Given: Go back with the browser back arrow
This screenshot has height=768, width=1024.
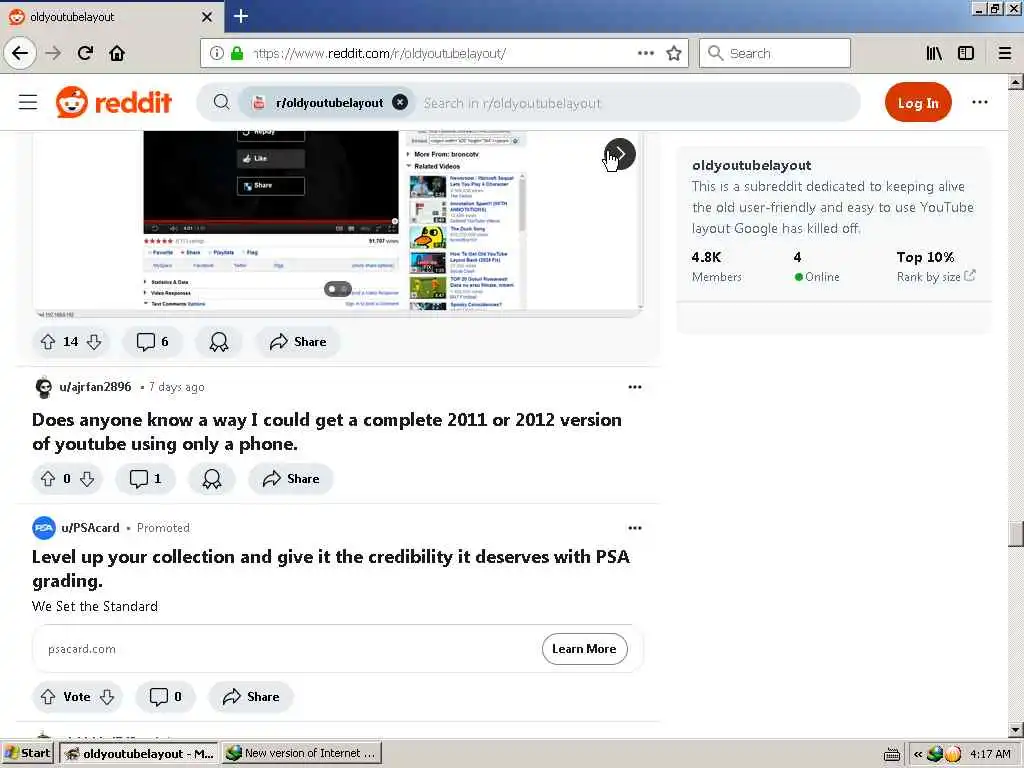Looking at the screenshot, I should point(20,53).
